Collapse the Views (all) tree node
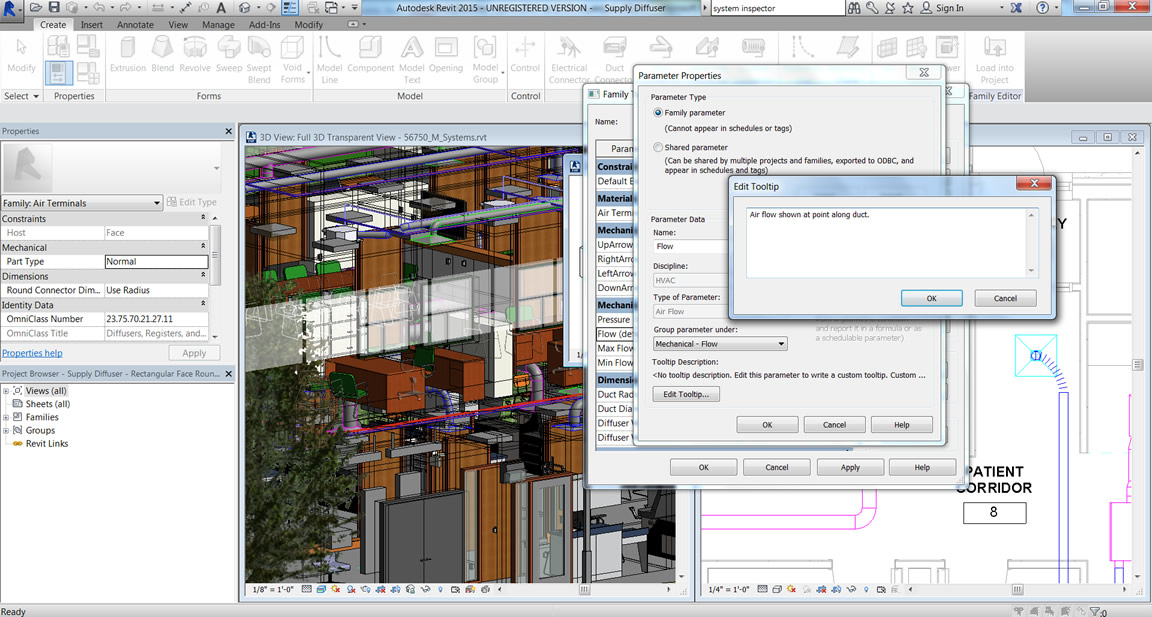 pyautogui.click(x=6, y=391)
